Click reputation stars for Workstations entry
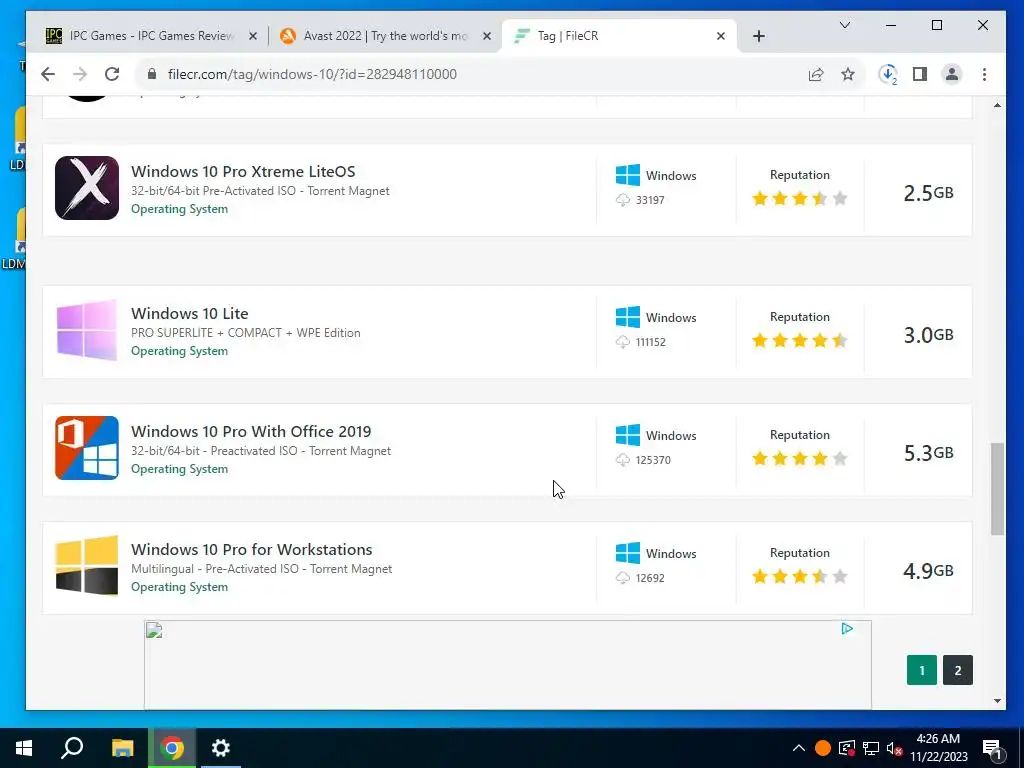 click(x=799, y=576)
